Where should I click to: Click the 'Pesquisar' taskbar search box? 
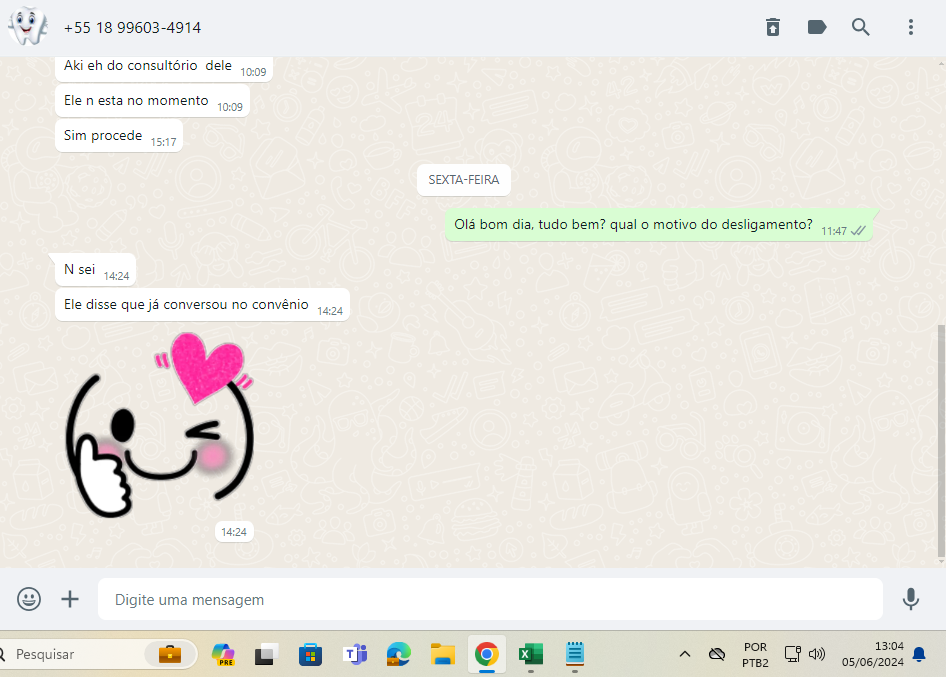[x=80, y=655]
